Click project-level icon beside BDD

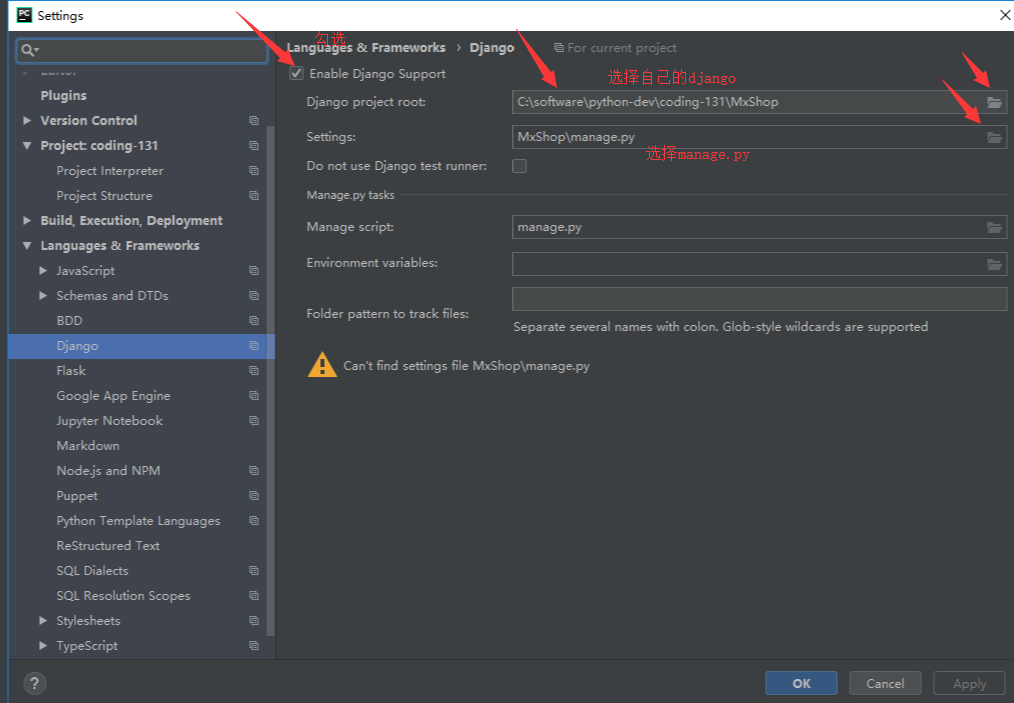tap(254, 321)
